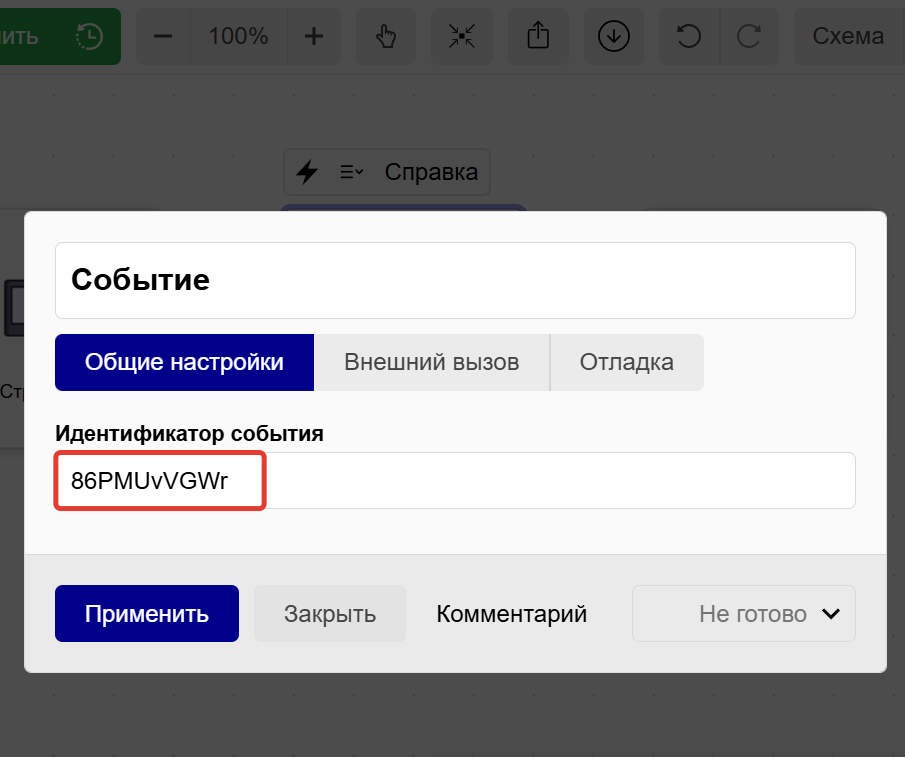Click the Закрыть button
905x757 pixels.
point(330,613)
